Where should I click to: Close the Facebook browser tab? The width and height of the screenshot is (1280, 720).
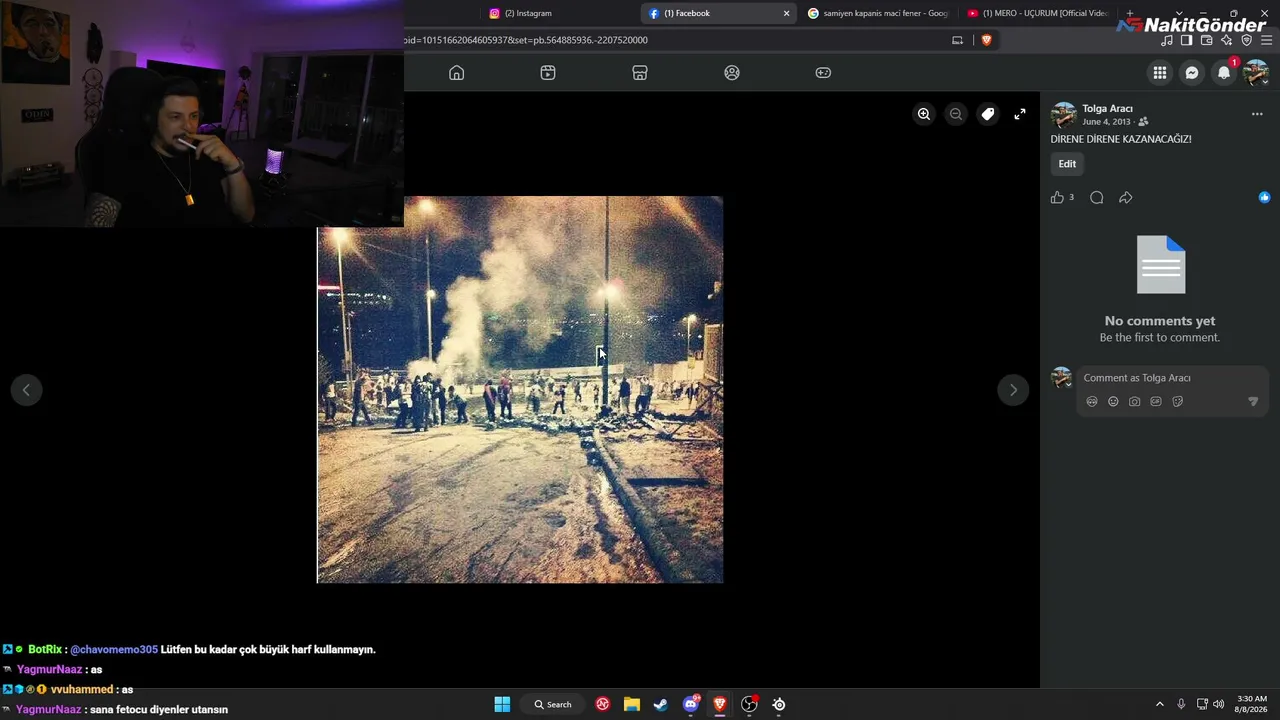coord(786,13)
